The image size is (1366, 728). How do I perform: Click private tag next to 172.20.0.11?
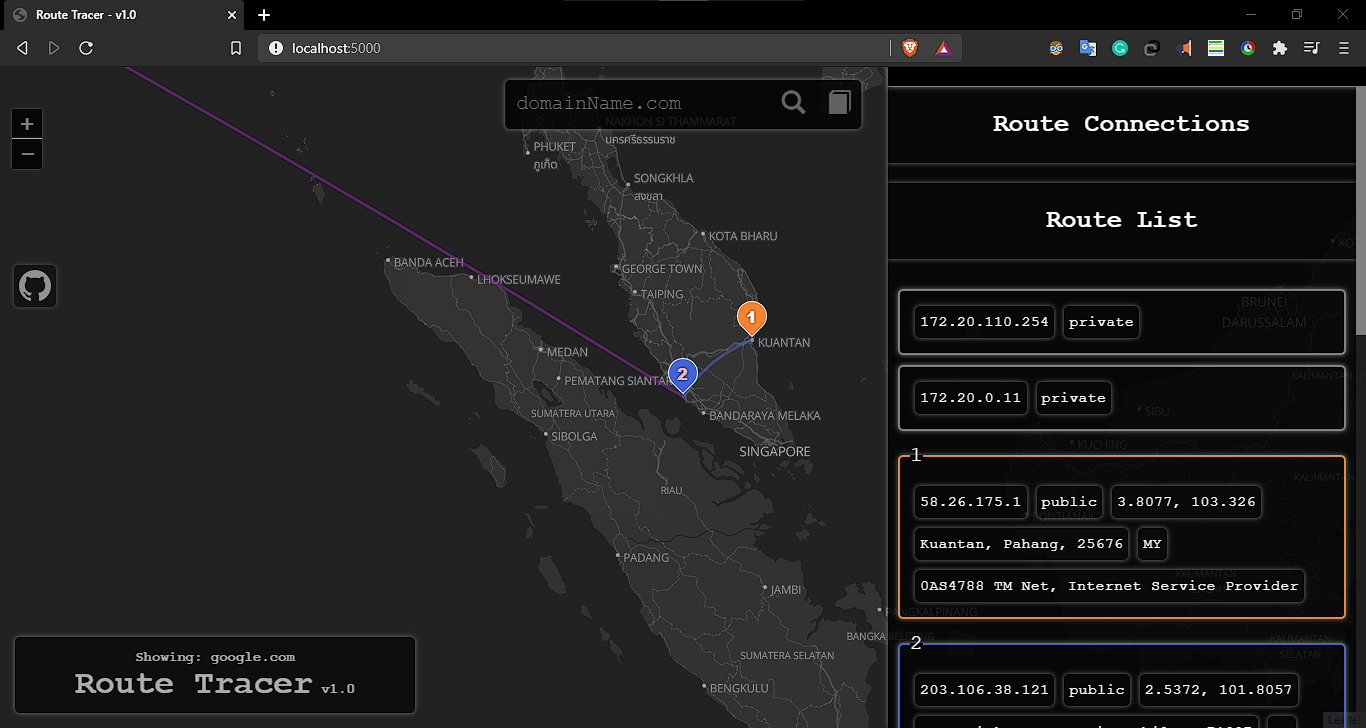coord(1073,398)
